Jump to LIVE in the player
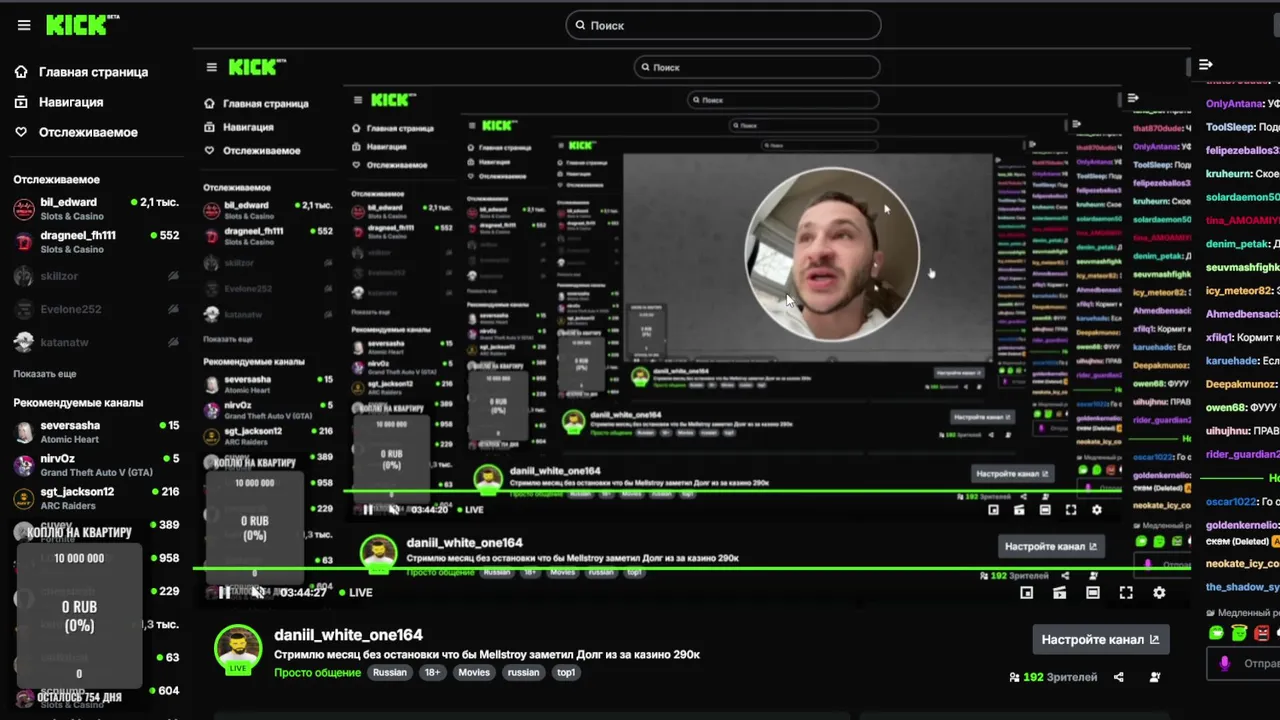The height and width of the screenshot is (720, 1280). [x=355, y=592]
